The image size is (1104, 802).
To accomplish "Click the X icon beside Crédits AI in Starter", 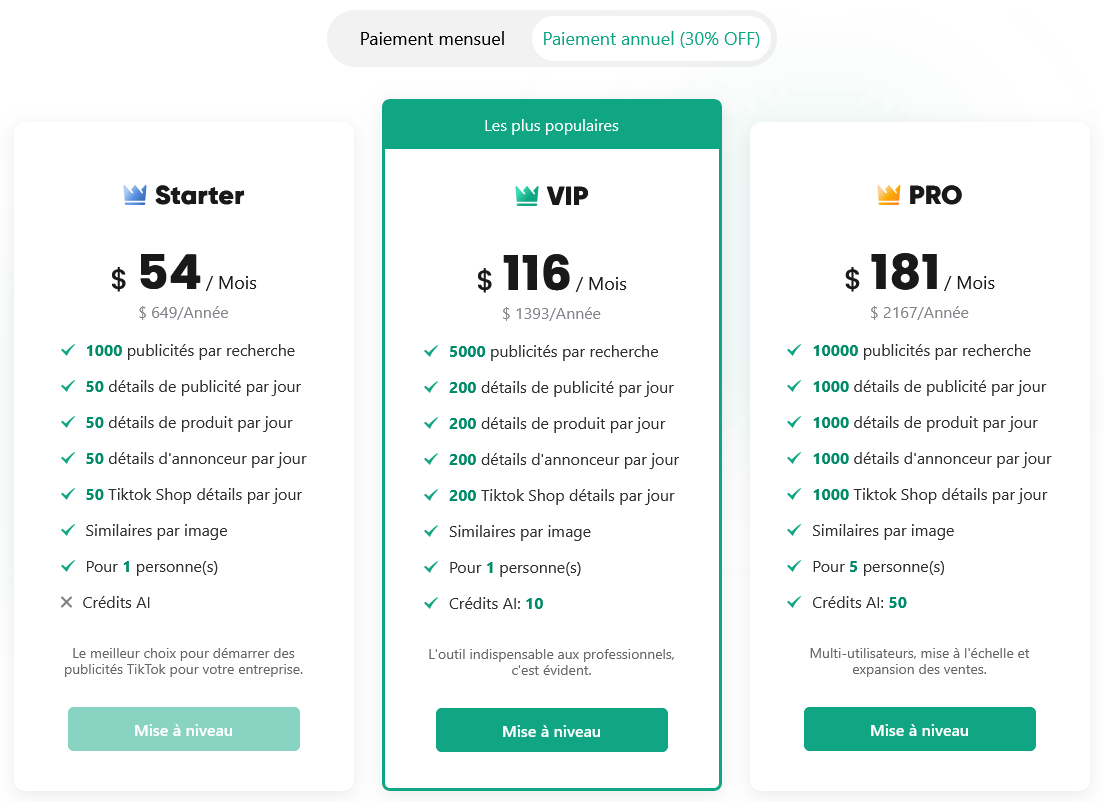I will coord(66,602).
